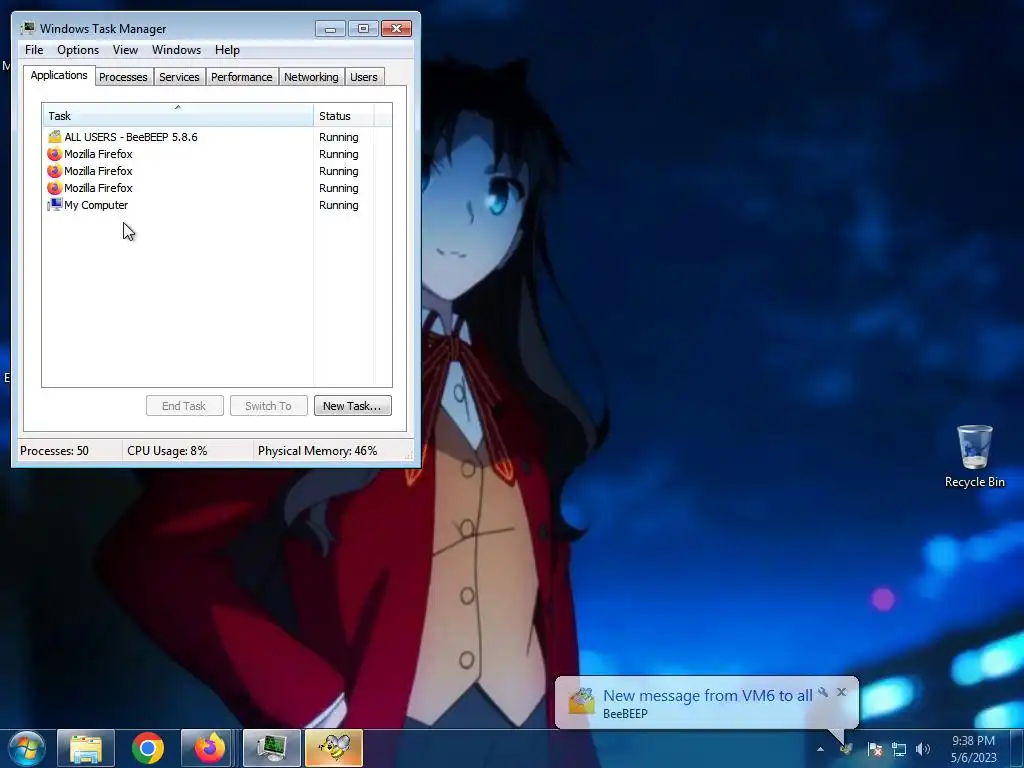The width and height of the screenshot is (1024, 768).
Task: Click the My Computer icon in task list
Action: (54, 205)
